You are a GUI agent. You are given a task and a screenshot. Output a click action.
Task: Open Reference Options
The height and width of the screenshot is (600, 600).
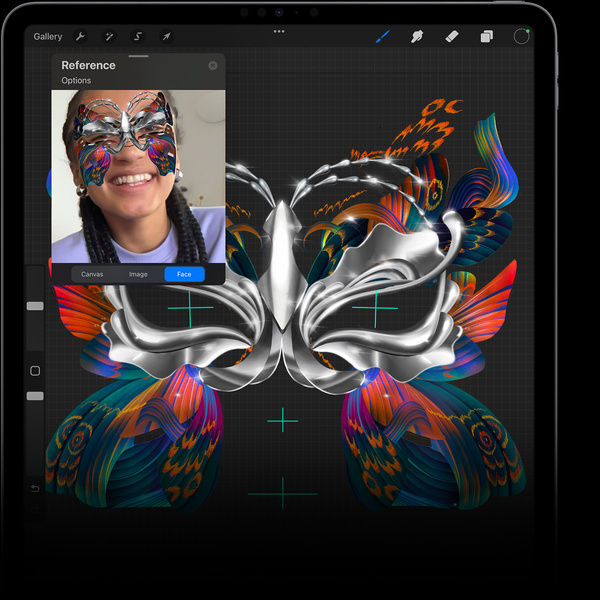pyautogui.click(x=76, y=80)
